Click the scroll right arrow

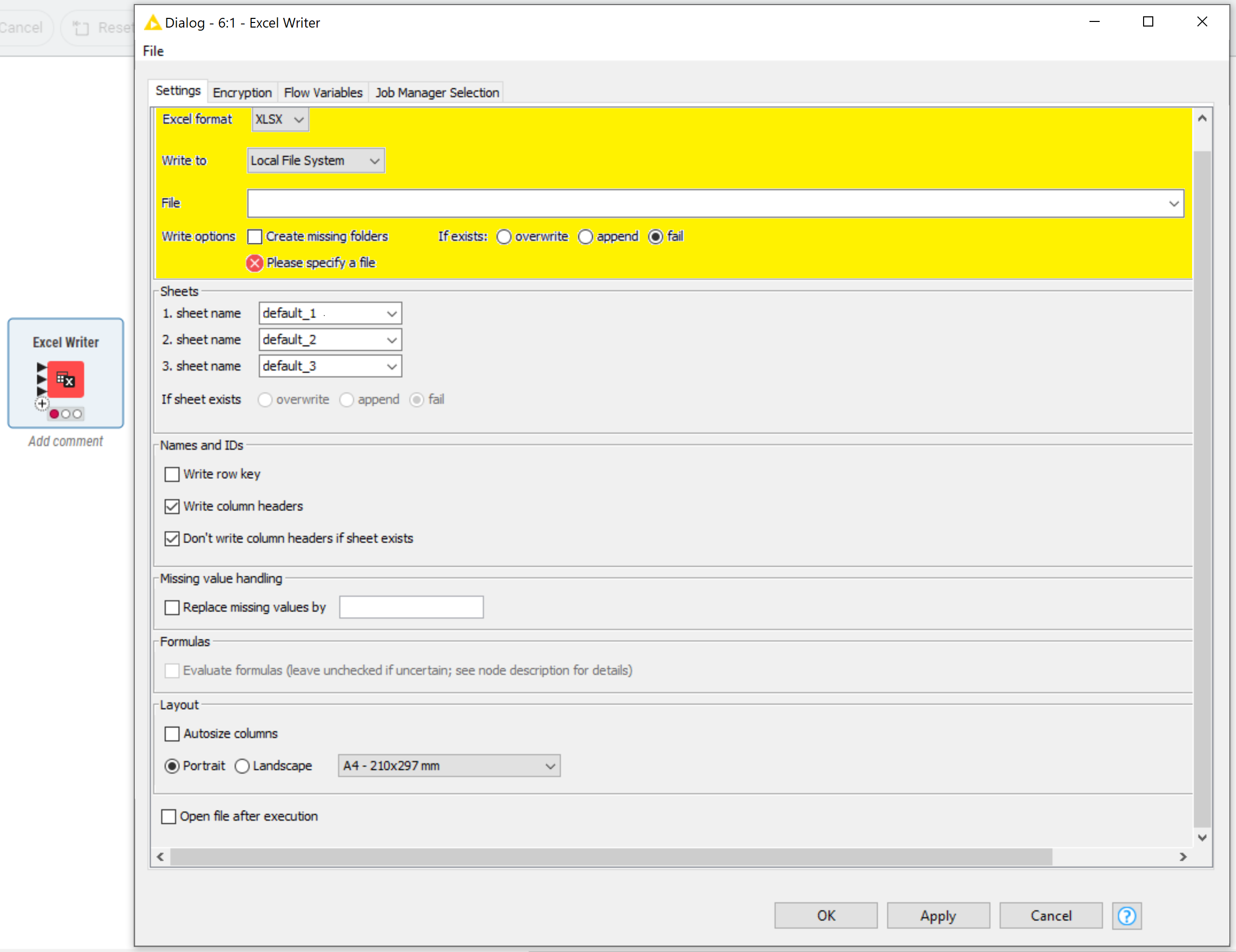click(x=1183, y=857)
